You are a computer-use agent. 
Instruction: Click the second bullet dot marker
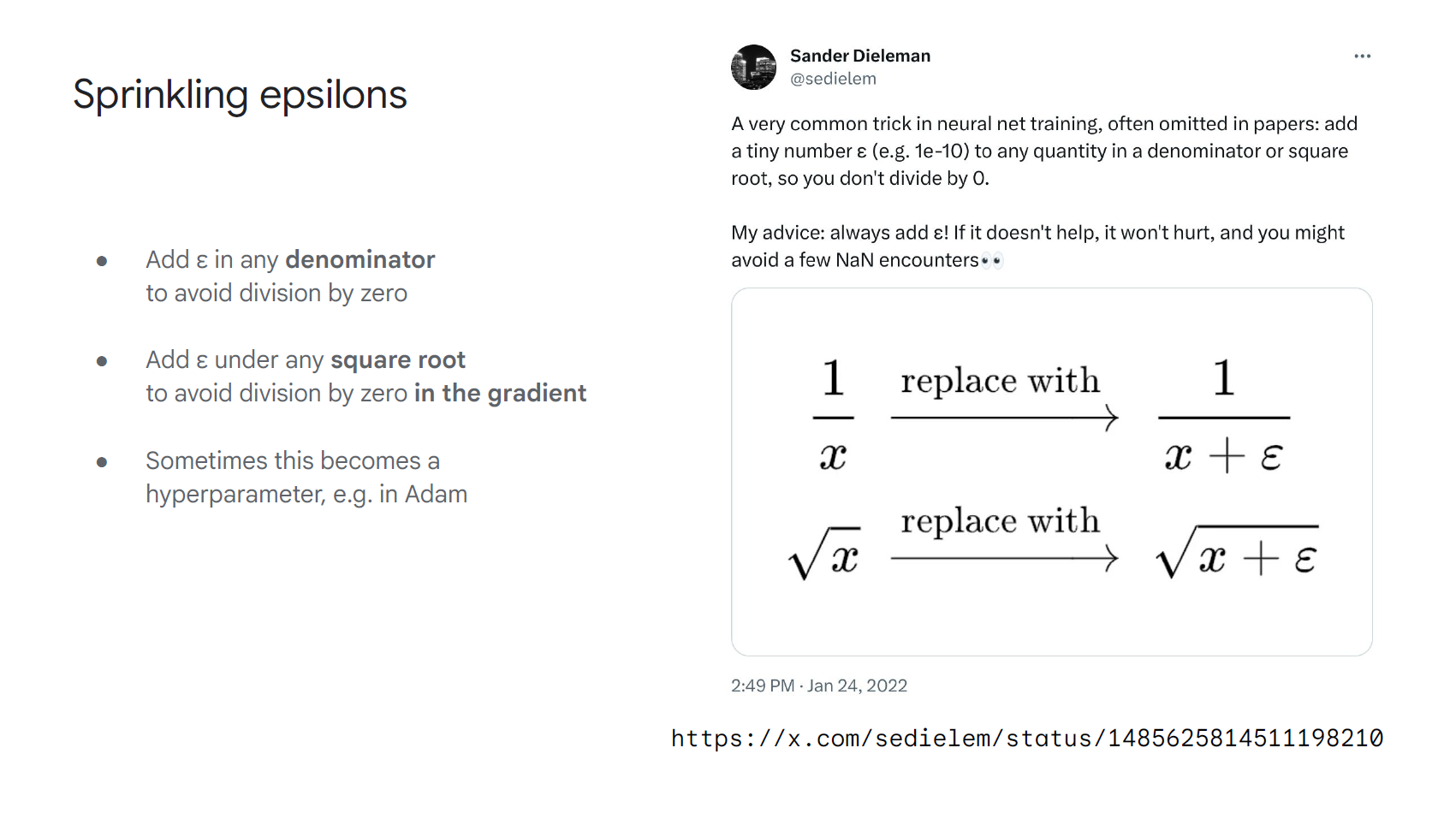(x=102, y=361)
